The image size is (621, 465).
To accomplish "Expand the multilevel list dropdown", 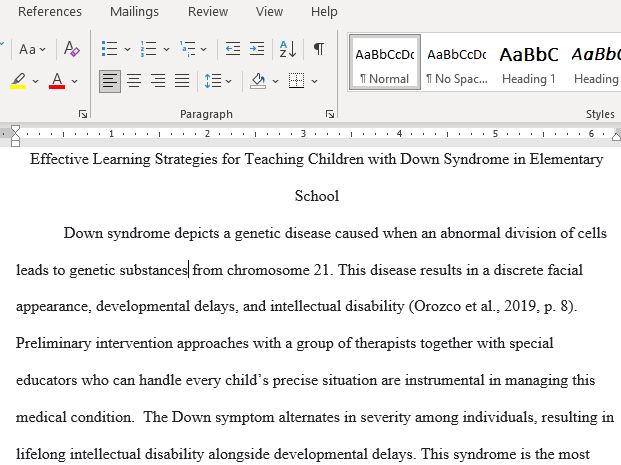I will click(204, 50).
